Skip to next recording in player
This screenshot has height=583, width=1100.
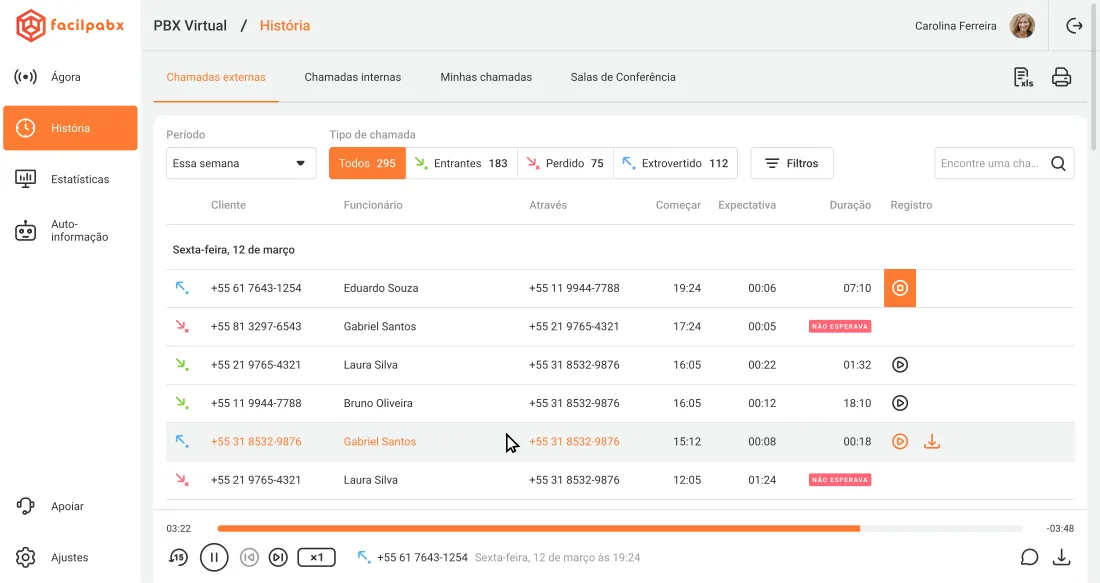coord(279,558)
